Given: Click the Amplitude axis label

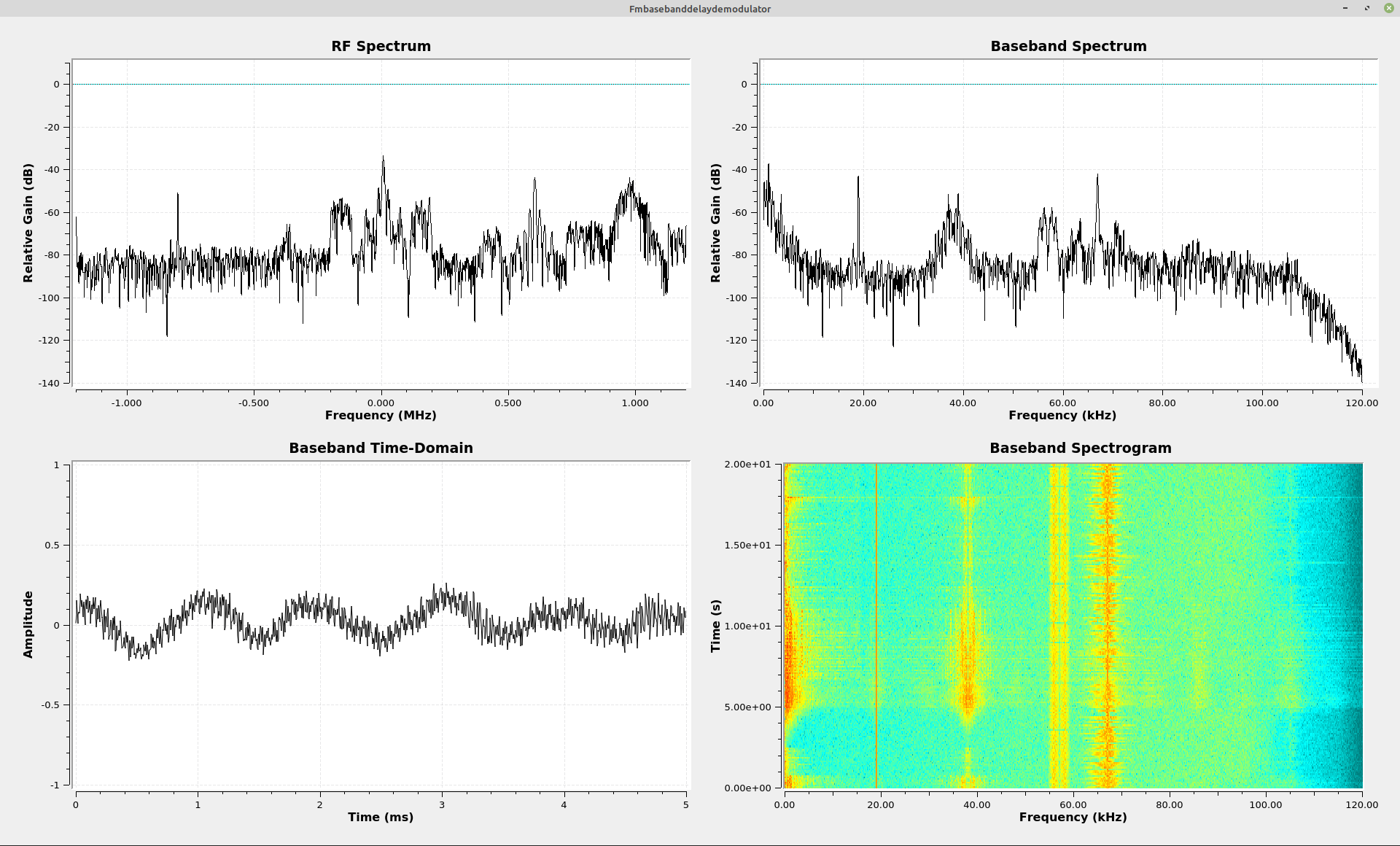Looking at the screenshot, I should [28, 624].
